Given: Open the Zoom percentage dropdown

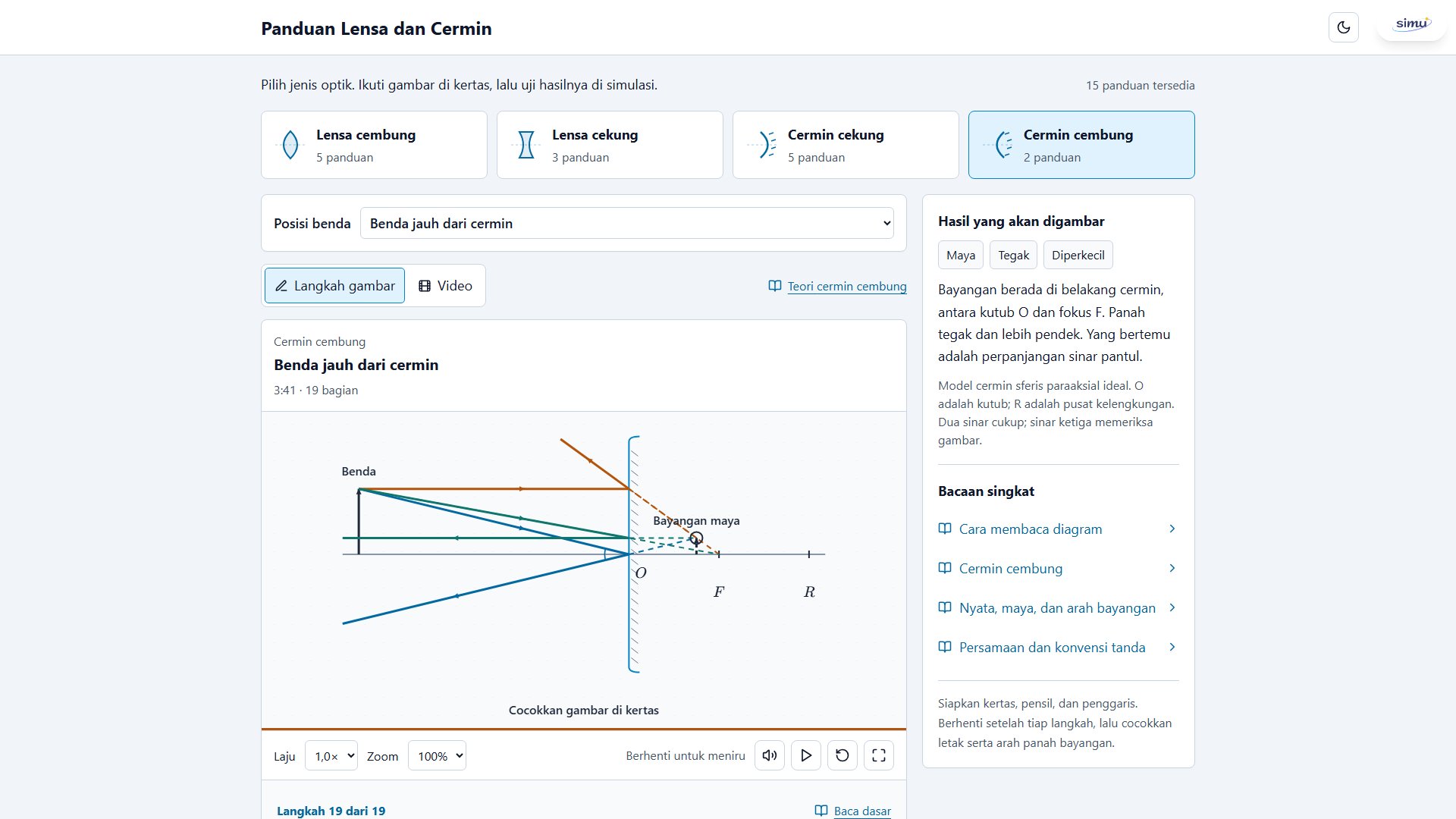Looking at the screenshot, I should point(437,755).
